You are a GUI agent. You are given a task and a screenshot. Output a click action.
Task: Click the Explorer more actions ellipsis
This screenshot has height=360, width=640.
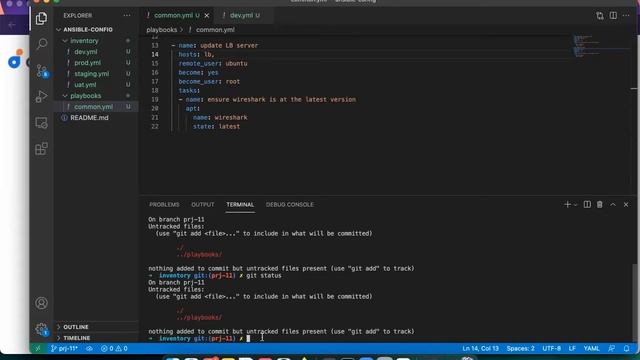pos(127,16)
